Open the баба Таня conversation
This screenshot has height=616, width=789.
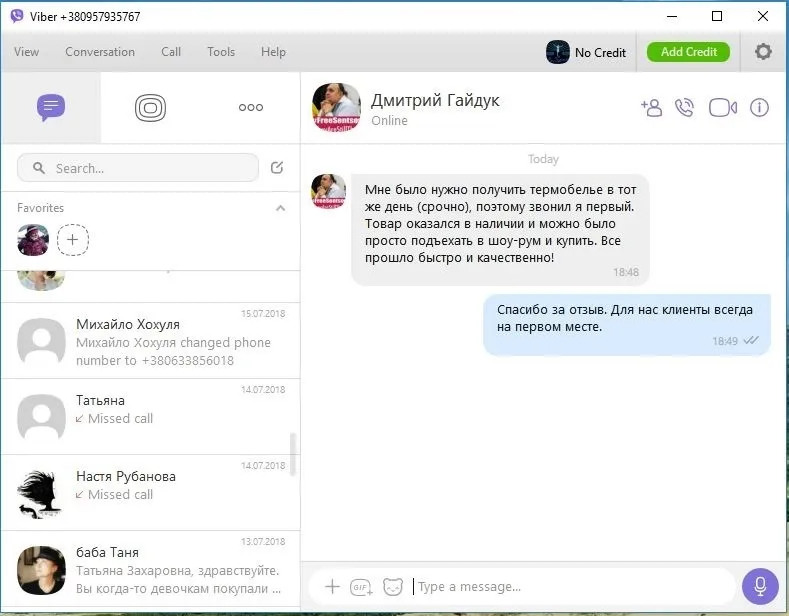pos(150,569)
